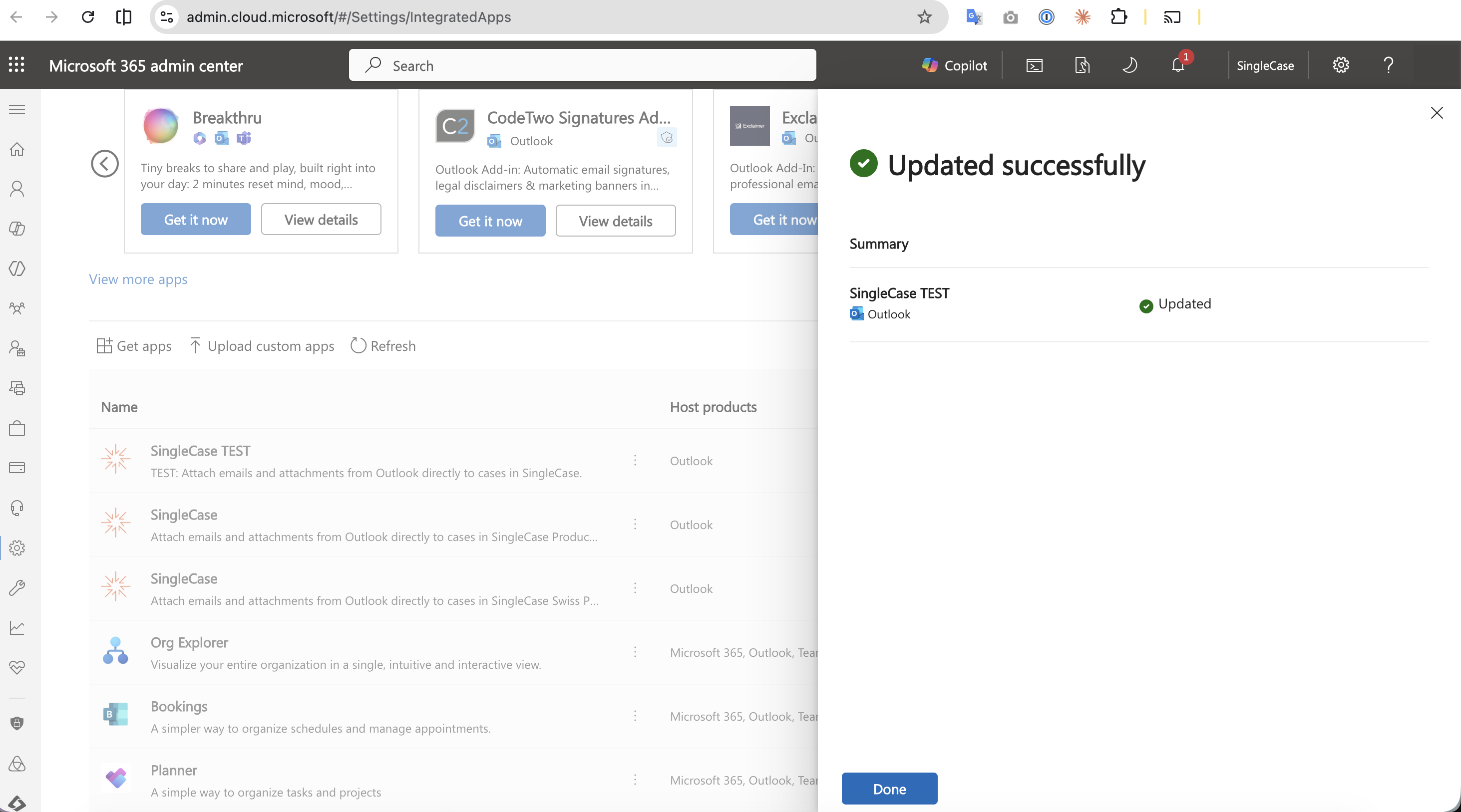Screen dimensions: 1461x812
Task: Reload the page in the browser
Action: [88, 17]
